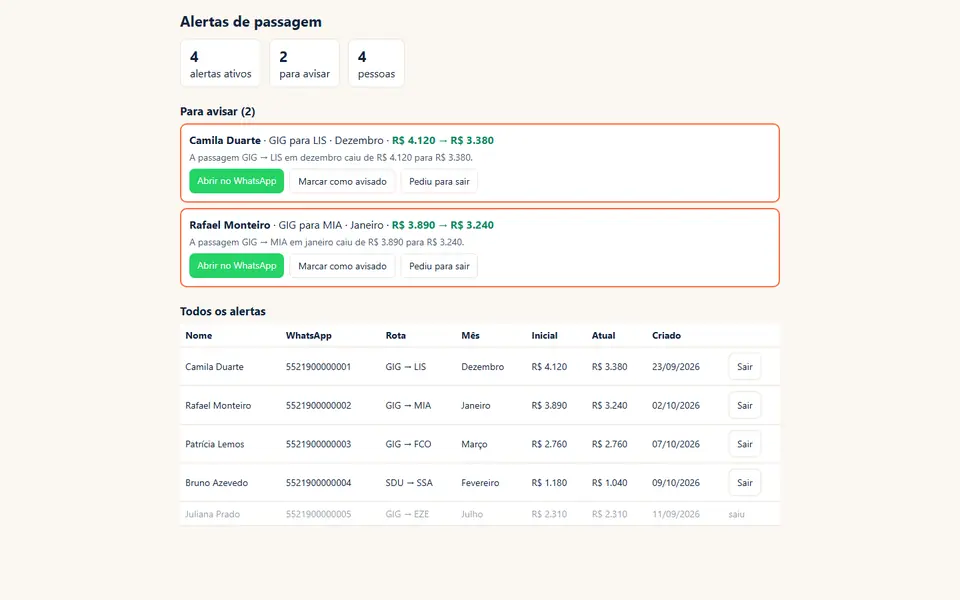Click Bruno Azevedo name in the table
960x600 pixels.
(x=217, y=482)
